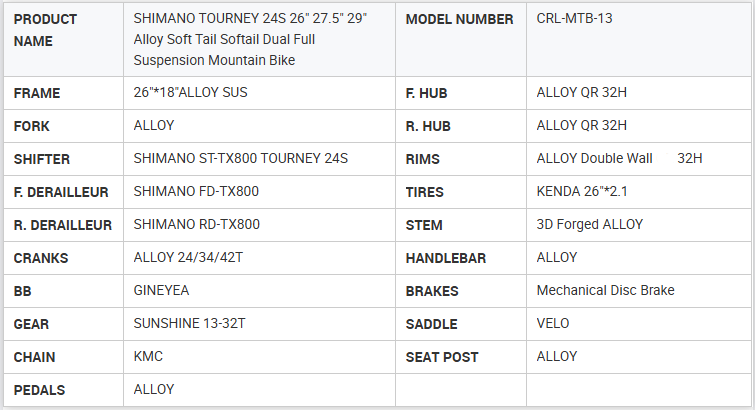This screenshot has width=755, height=410.
Task: Select the KMC chain value
Action: (148, 357)
